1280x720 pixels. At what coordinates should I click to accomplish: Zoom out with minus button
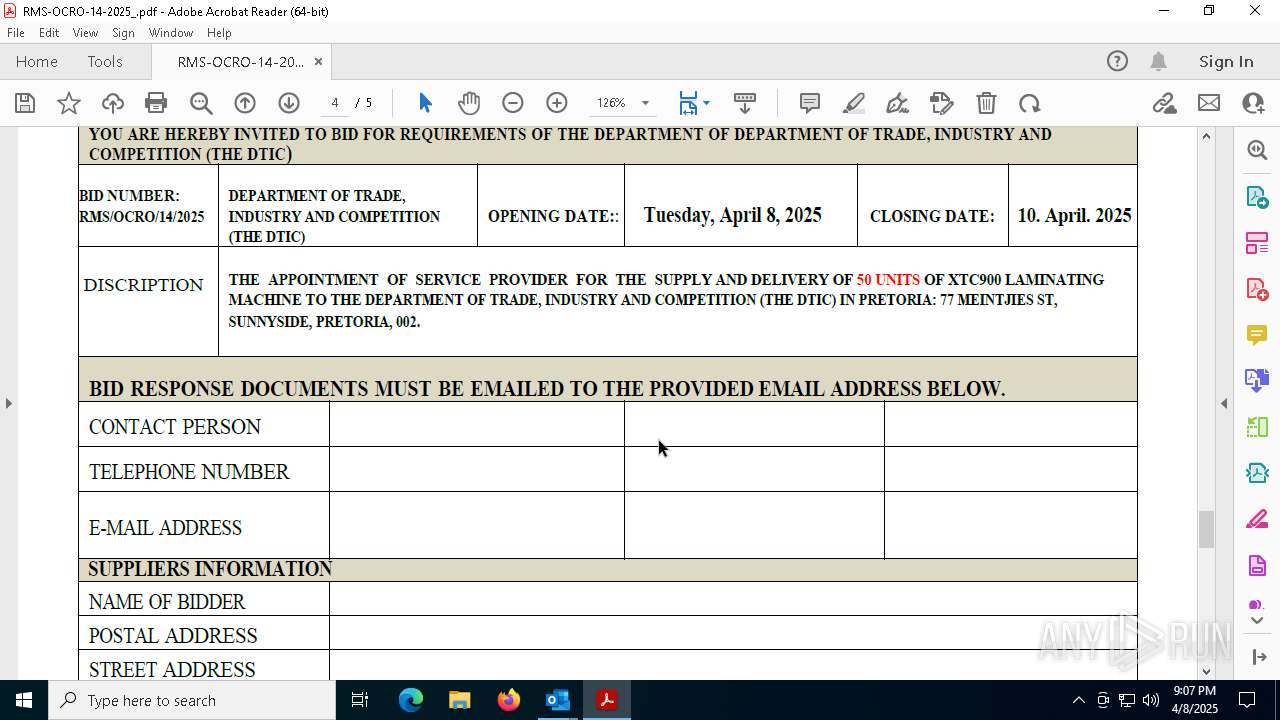tap(513, 103)
